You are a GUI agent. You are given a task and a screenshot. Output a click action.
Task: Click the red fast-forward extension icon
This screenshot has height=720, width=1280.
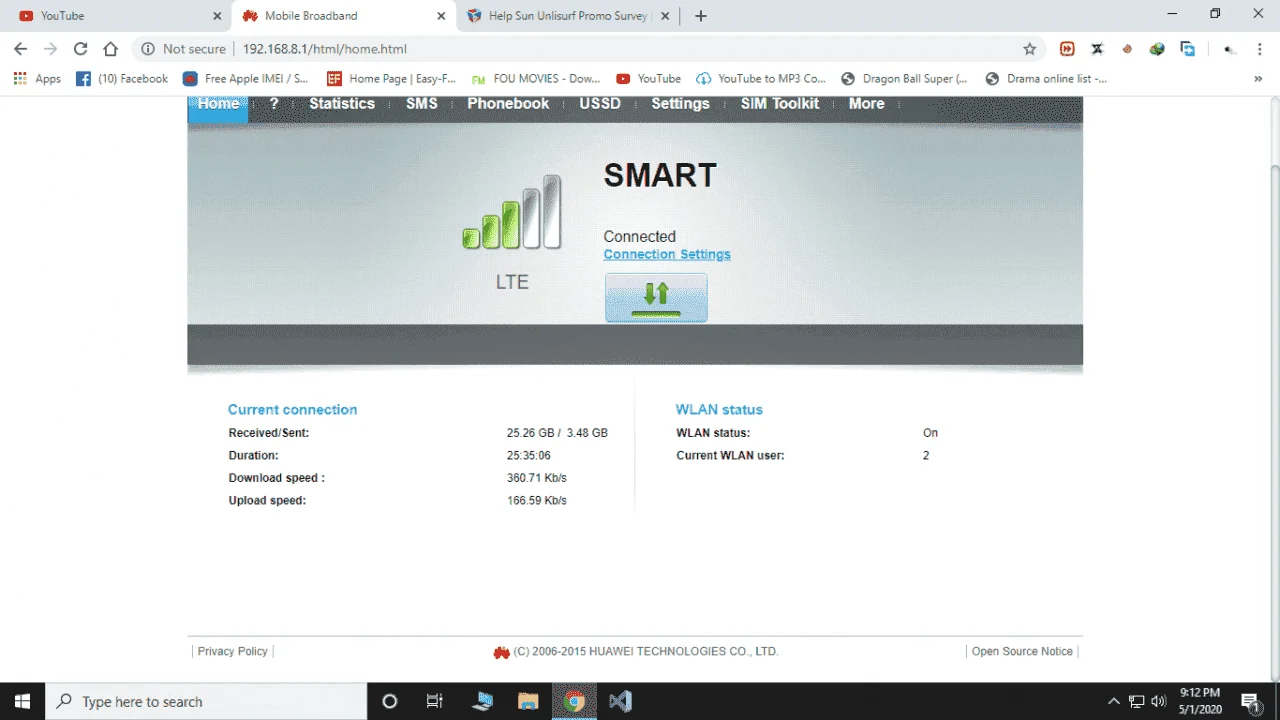point(1067,49)
